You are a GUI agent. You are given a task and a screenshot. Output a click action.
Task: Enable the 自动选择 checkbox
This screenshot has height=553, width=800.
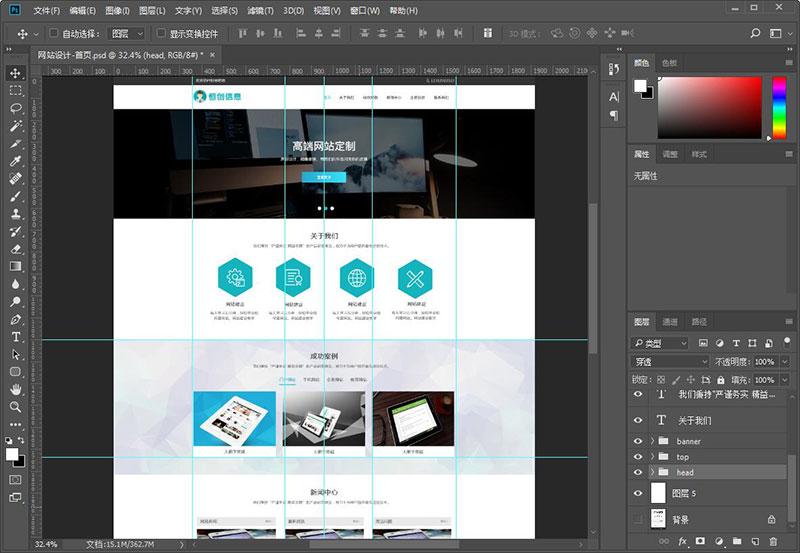tap(53, 33)
